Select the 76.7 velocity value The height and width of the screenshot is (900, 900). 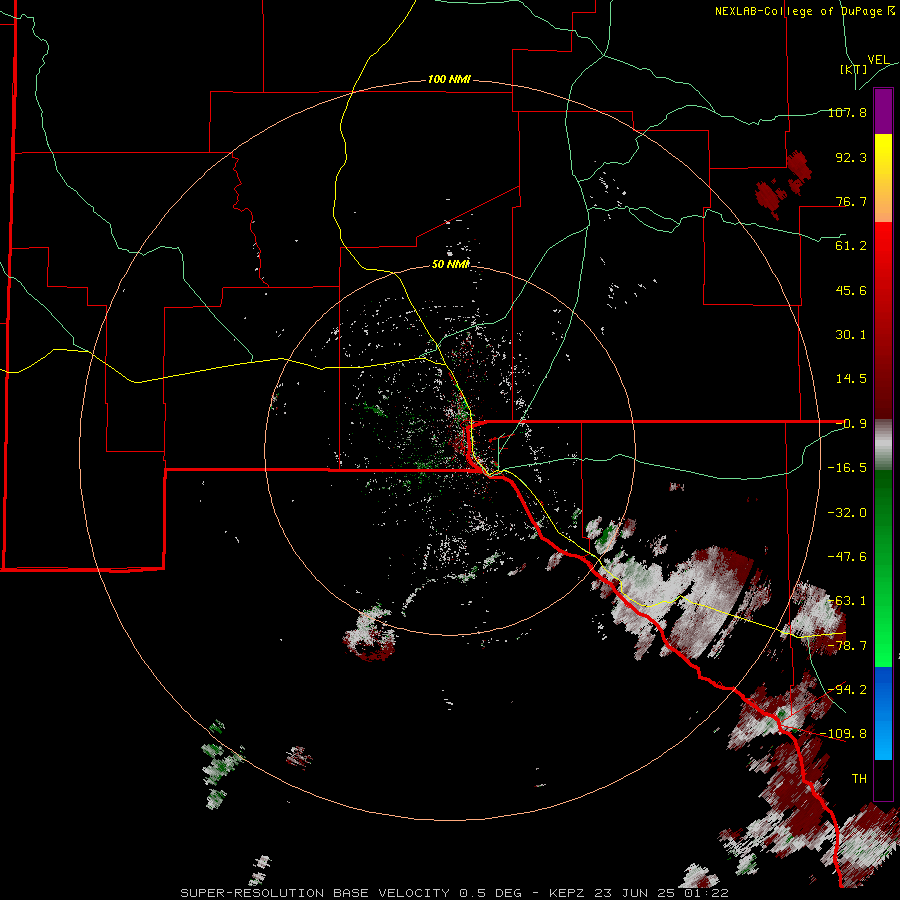[851, 201]
